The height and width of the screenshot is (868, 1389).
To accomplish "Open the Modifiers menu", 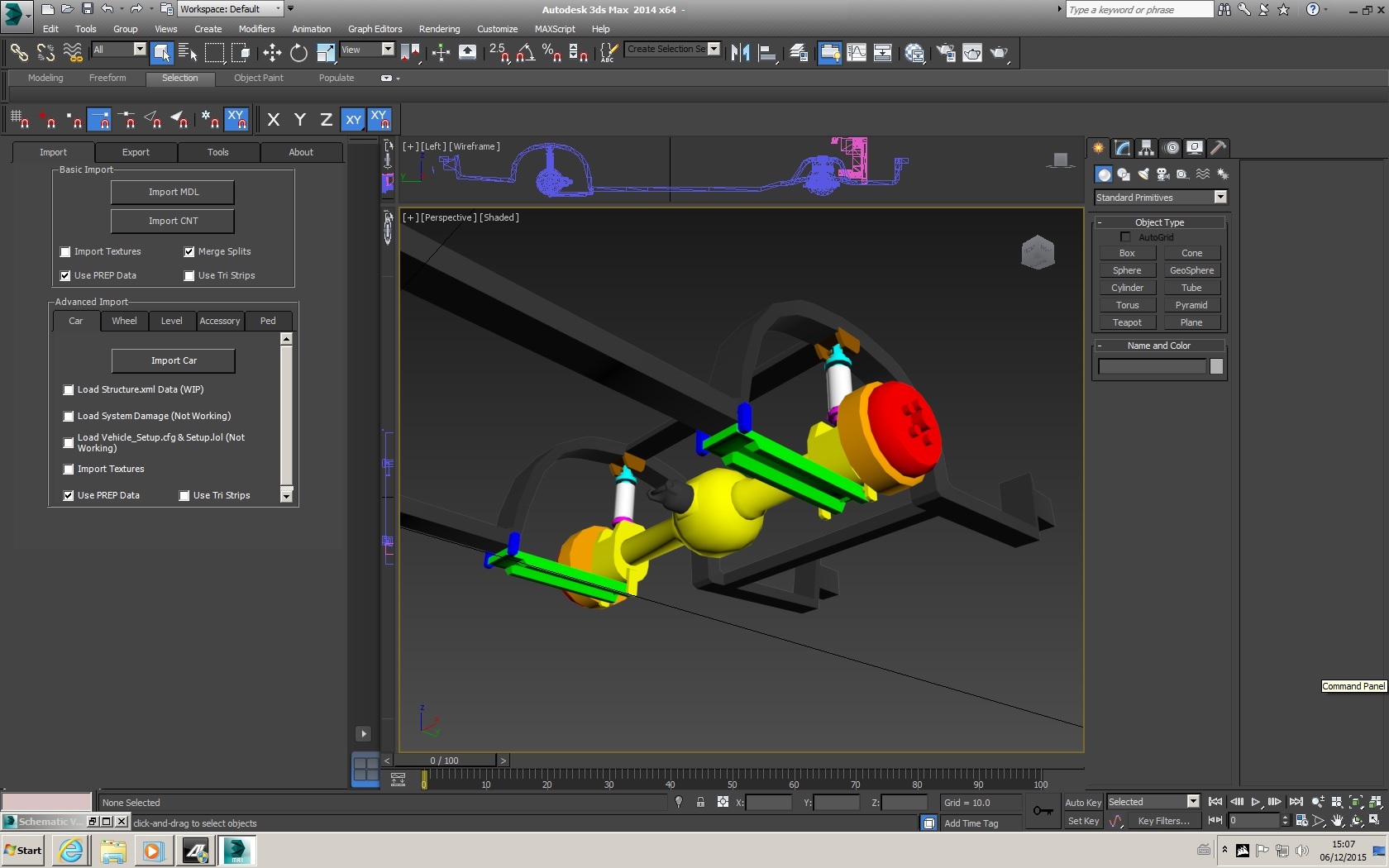I will tap(256, 29).
